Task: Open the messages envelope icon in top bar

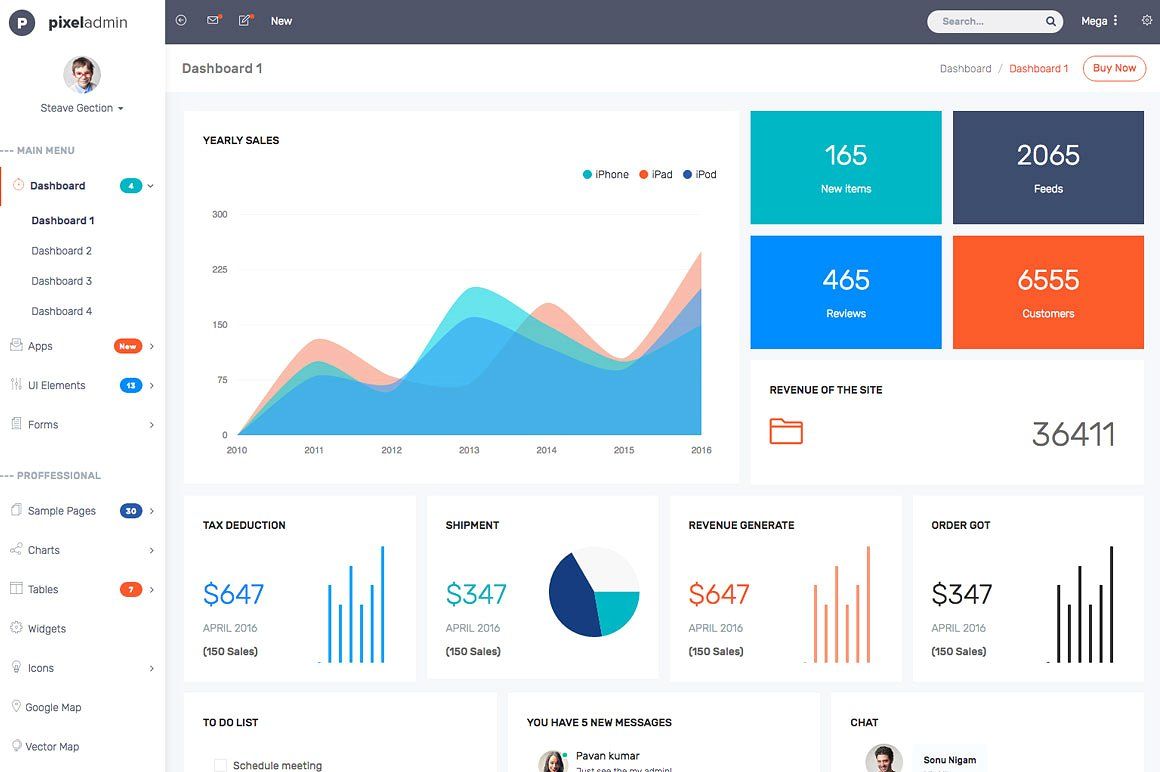Action: (212, 19)
